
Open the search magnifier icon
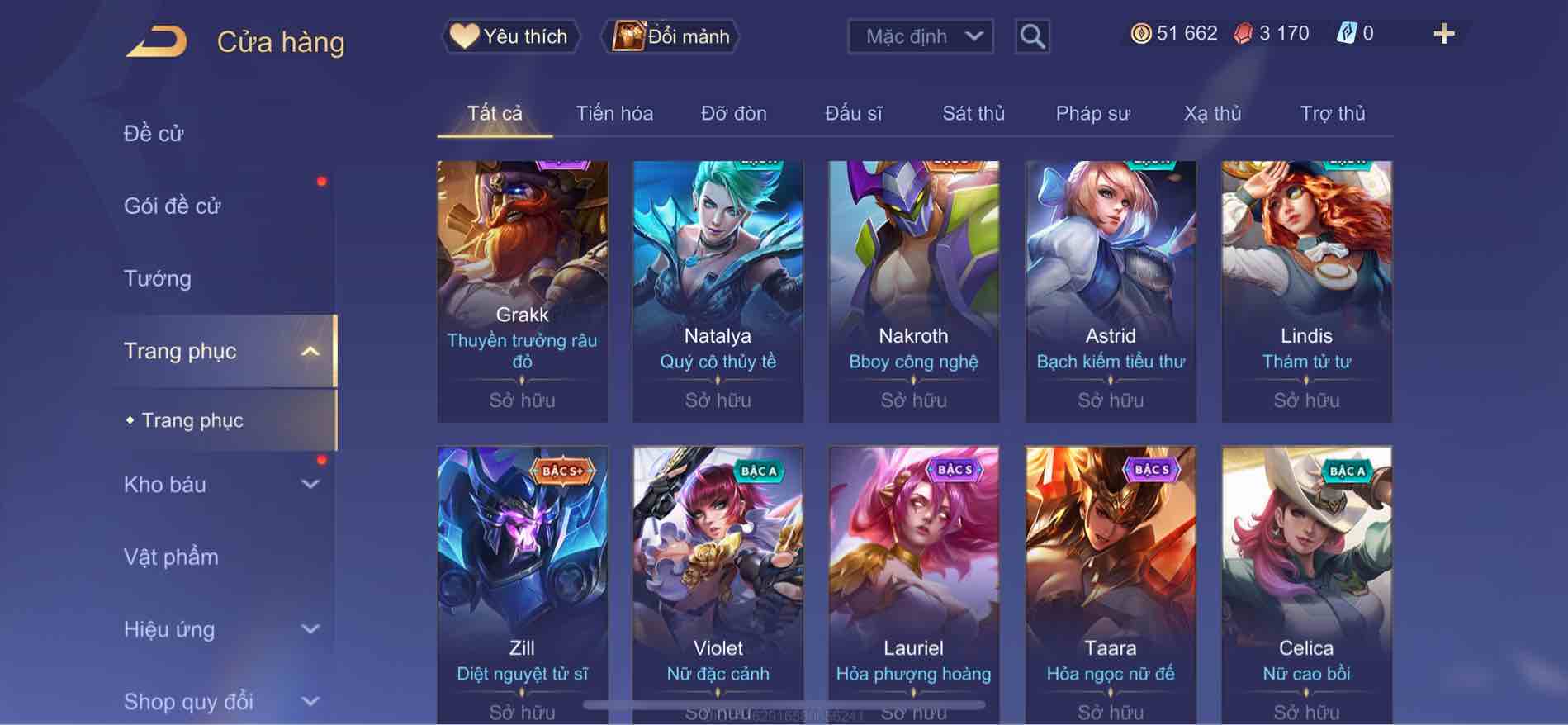coord(1032,36)
